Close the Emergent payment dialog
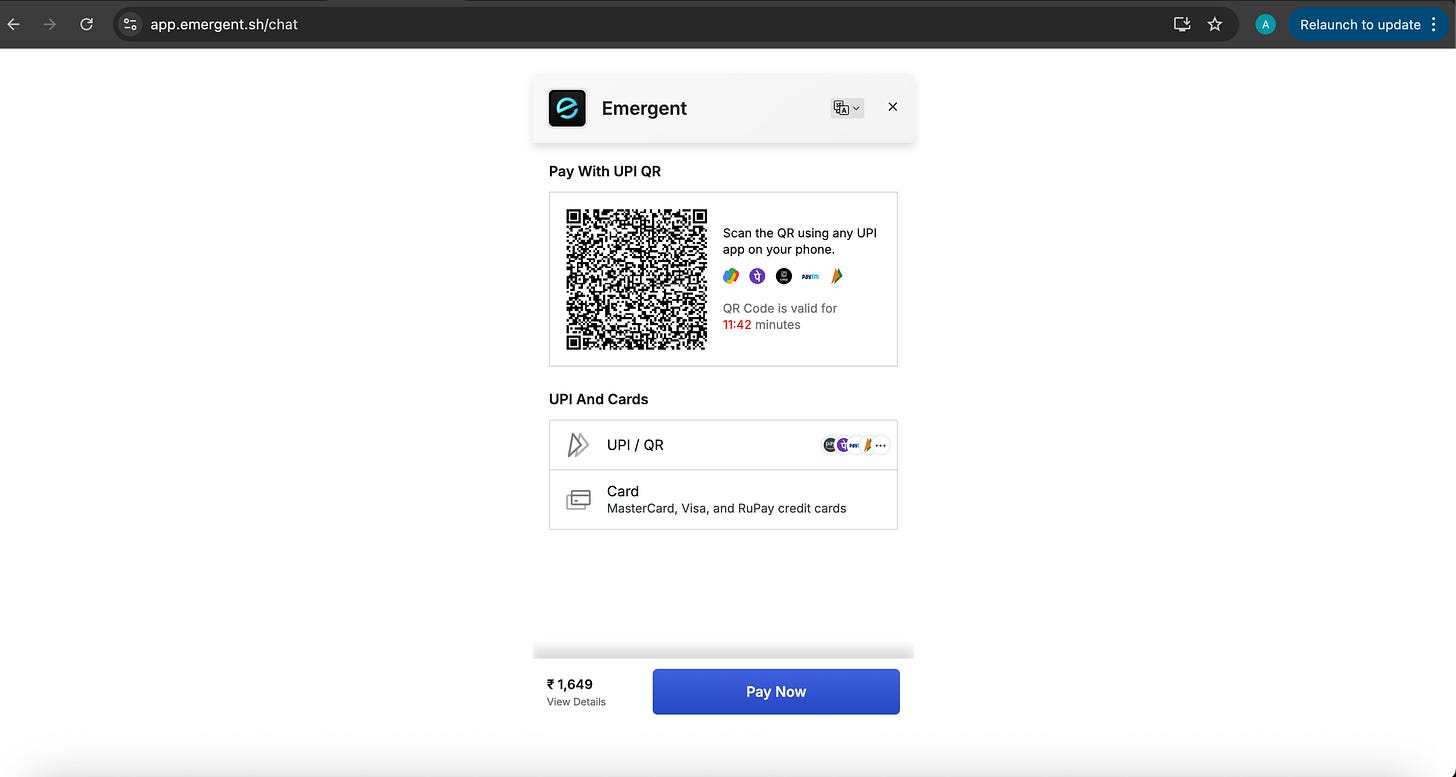Viewport: 1456px width, 777px height. [893, 107]
